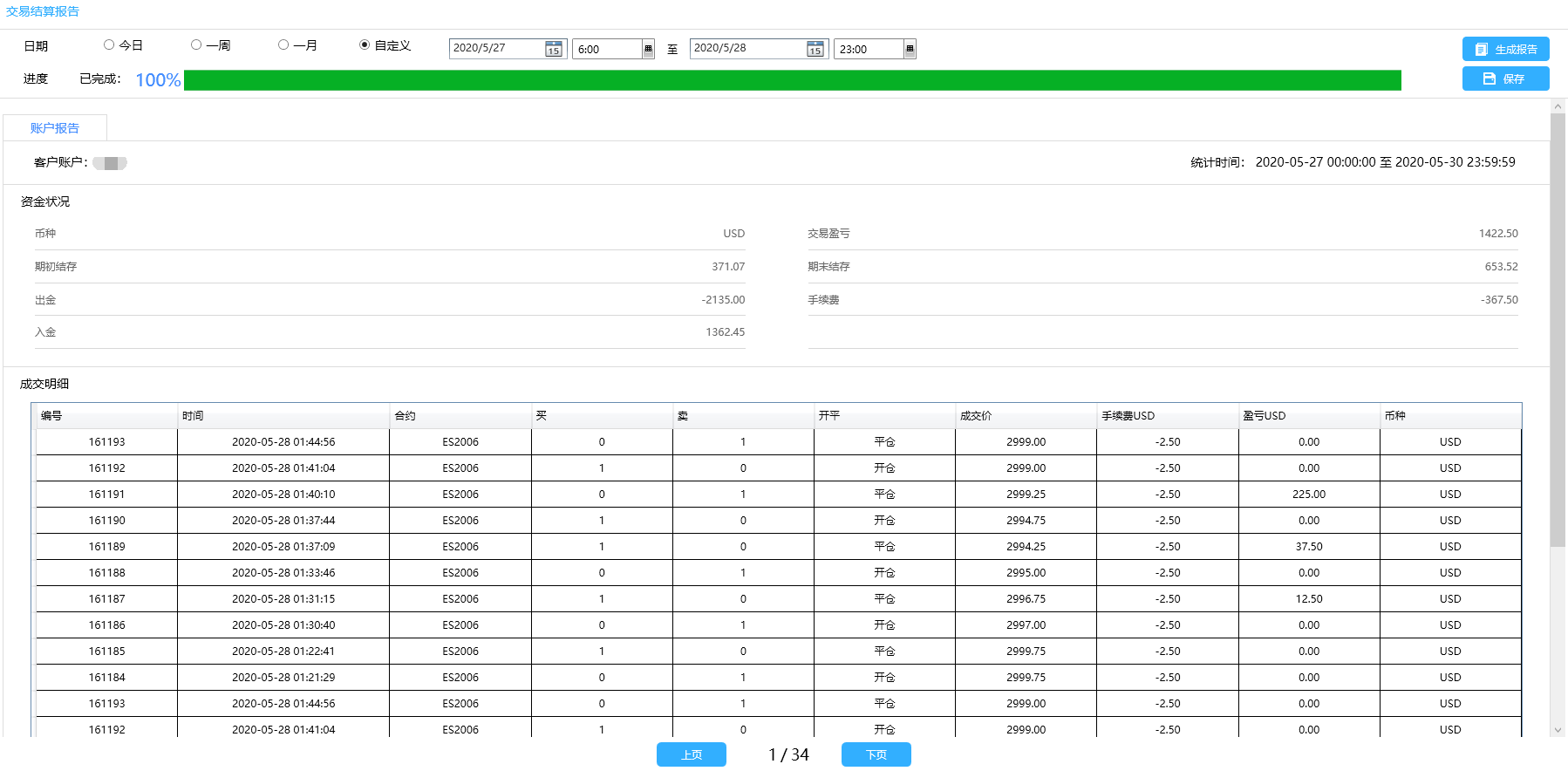Select the 今日 radio option
This screenshot has height=771, width=1568.
click(x=109, y=45)
